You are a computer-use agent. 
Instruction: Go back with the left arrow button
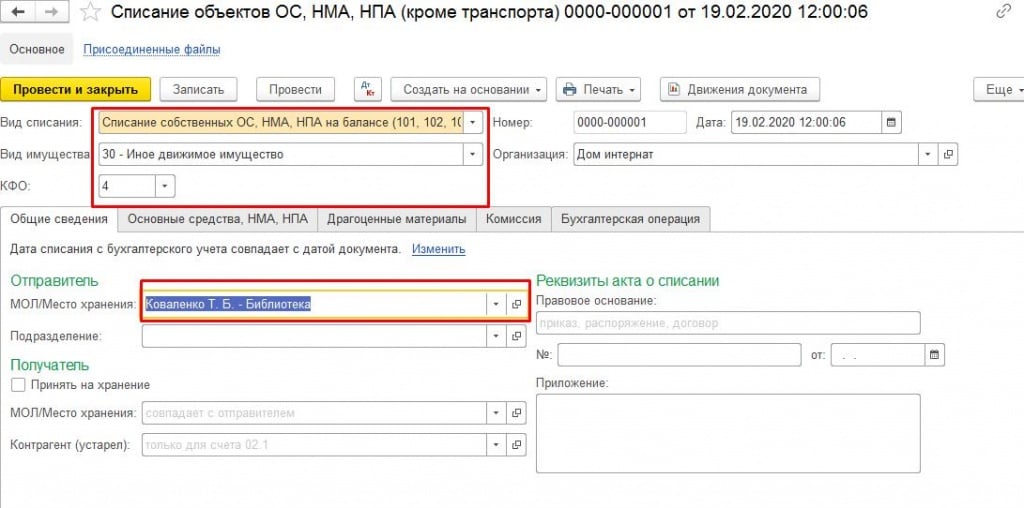pyautogui.click(x=18, y=13)
